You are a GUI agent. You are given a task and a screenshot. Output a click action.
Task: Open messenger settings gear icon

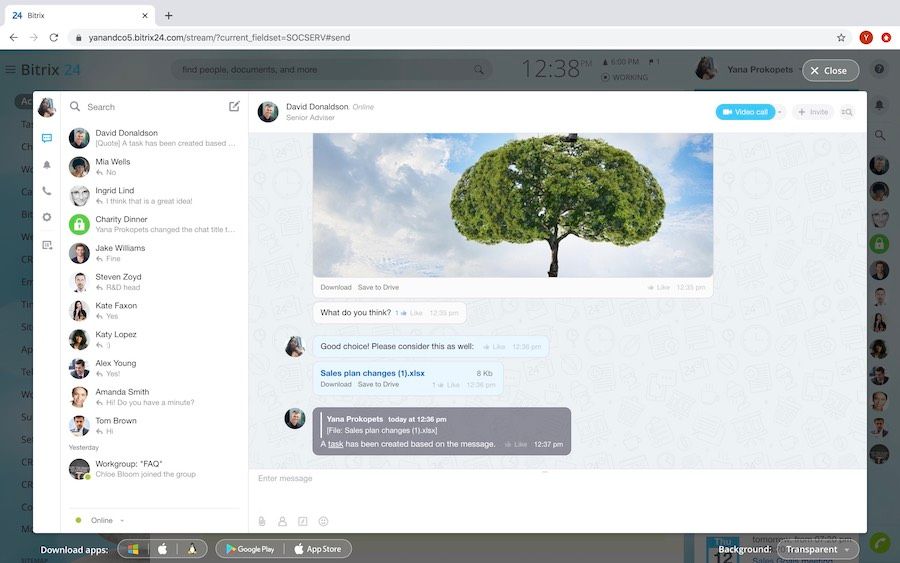tap(47, 217)
